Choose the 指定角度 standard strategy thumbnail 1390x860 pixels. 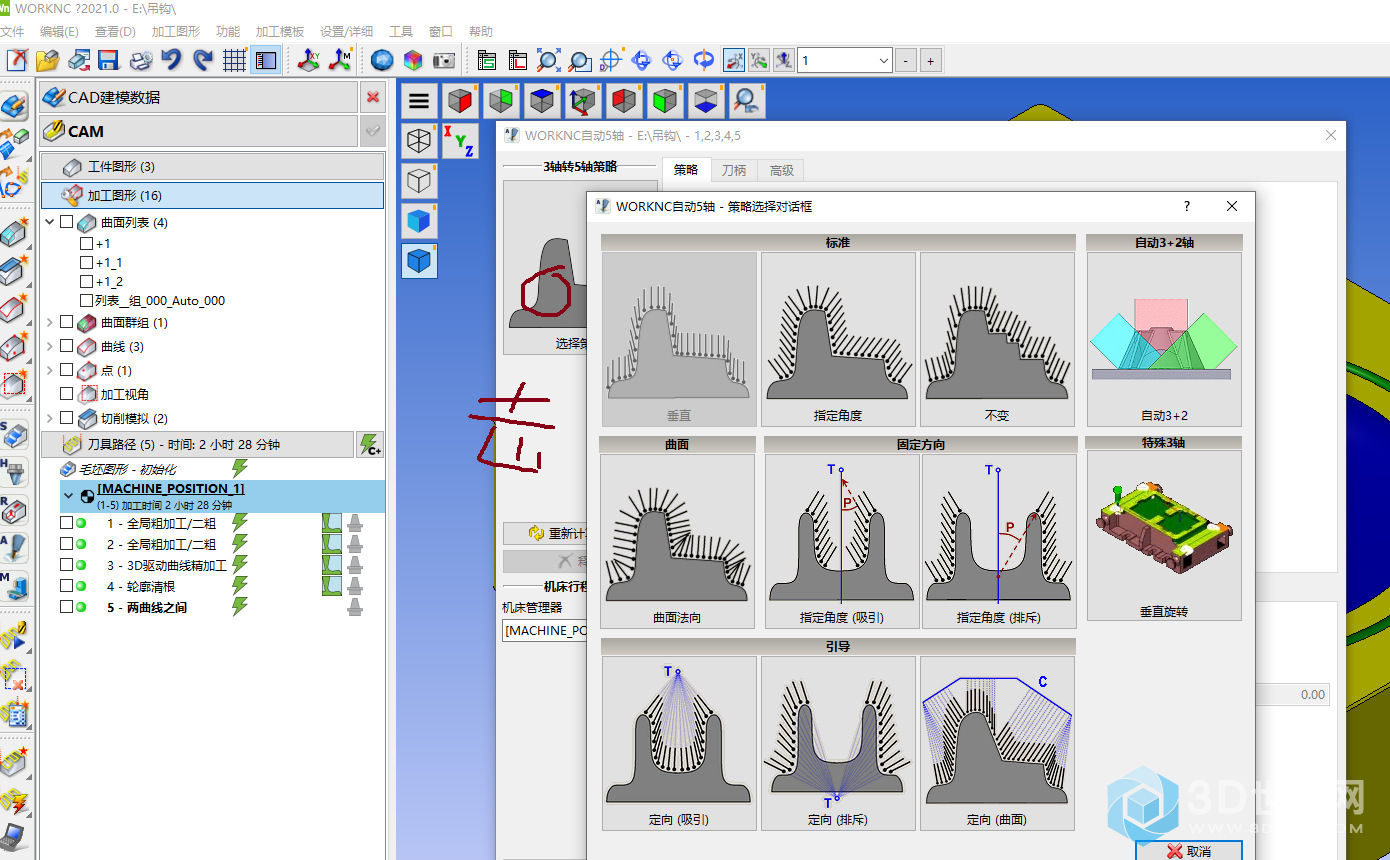(838, 339)
